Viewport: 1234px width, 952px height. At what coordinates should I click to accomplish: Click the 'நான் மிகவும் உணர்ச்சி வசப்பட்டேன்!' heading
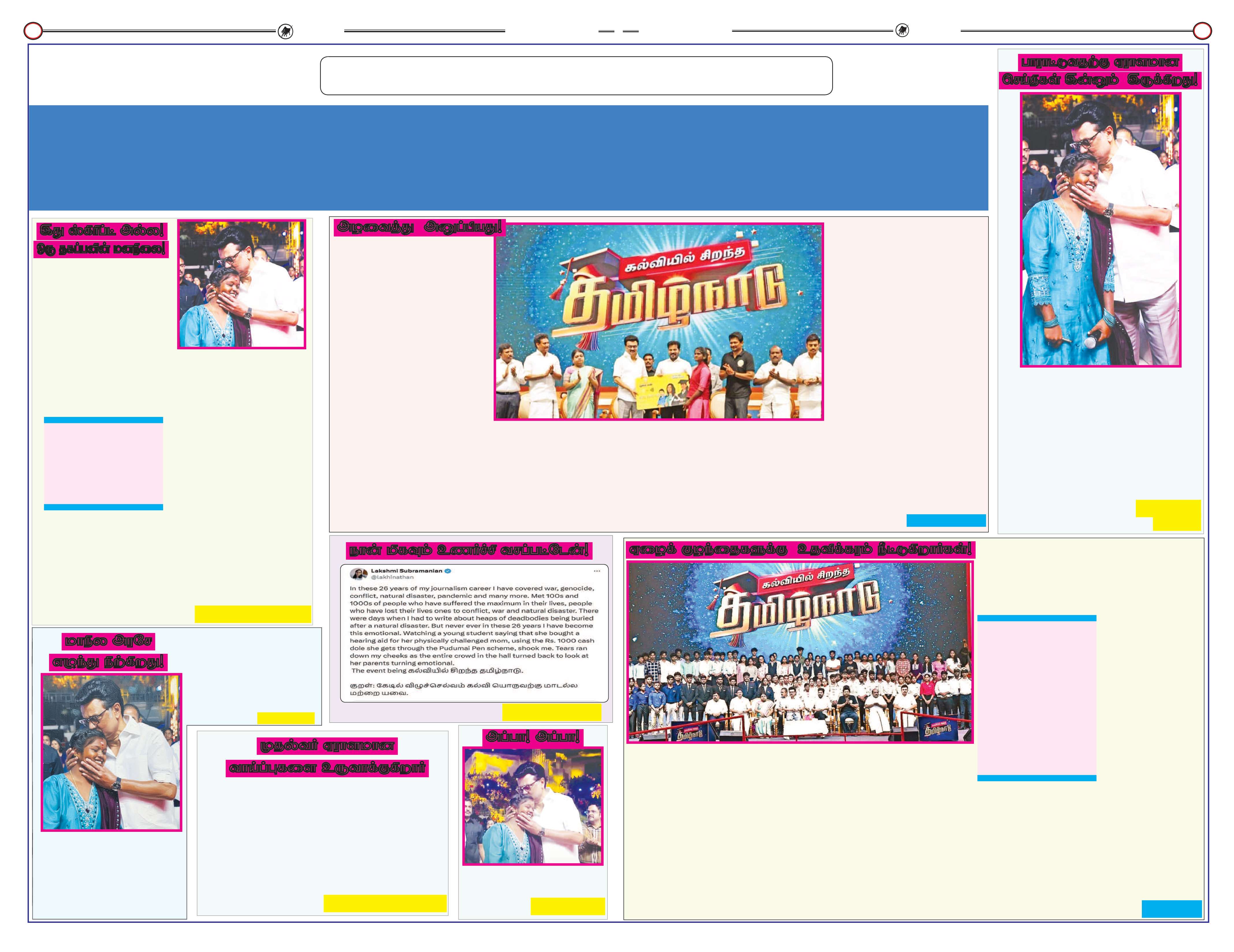point(469,550)
